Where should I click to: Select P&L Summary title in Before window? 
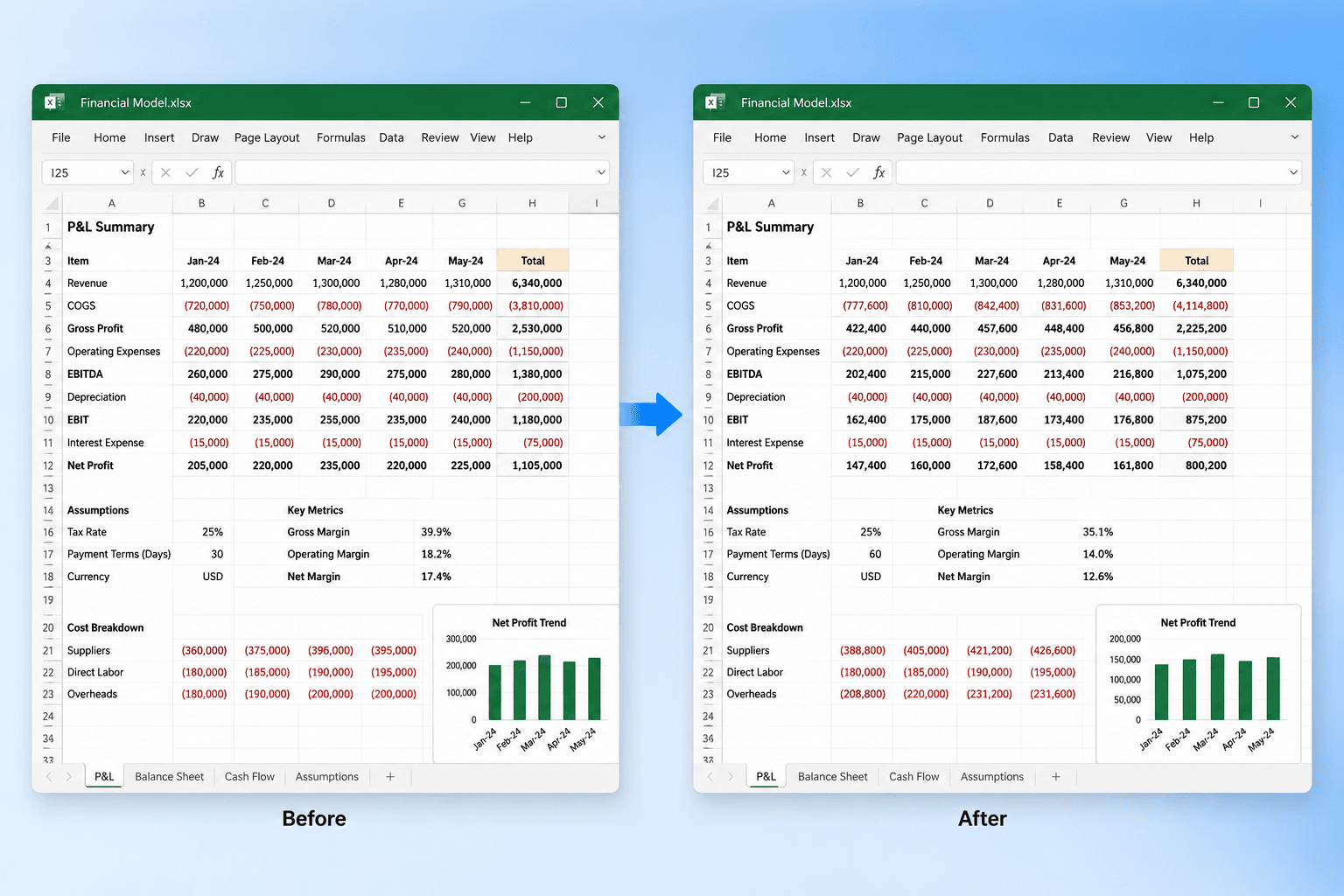pos(111,227)
